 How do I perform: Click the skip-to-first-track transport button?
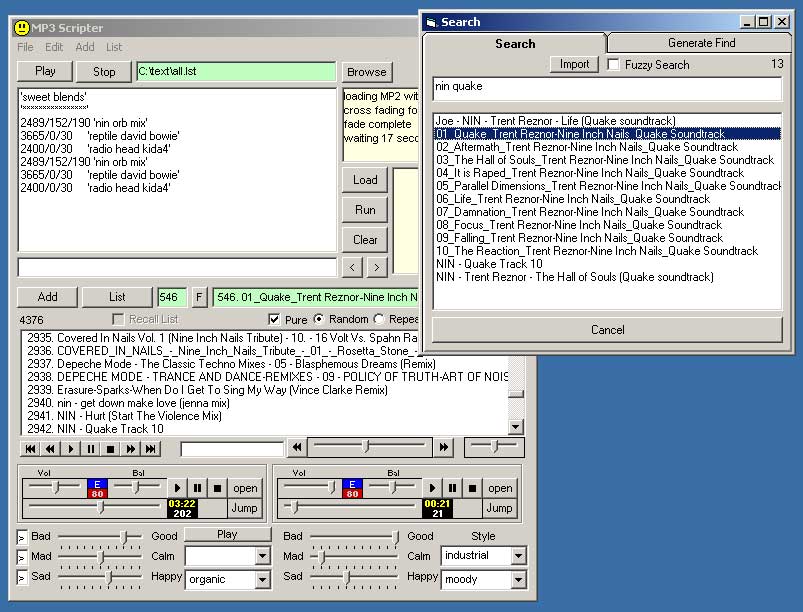point(30,449)
